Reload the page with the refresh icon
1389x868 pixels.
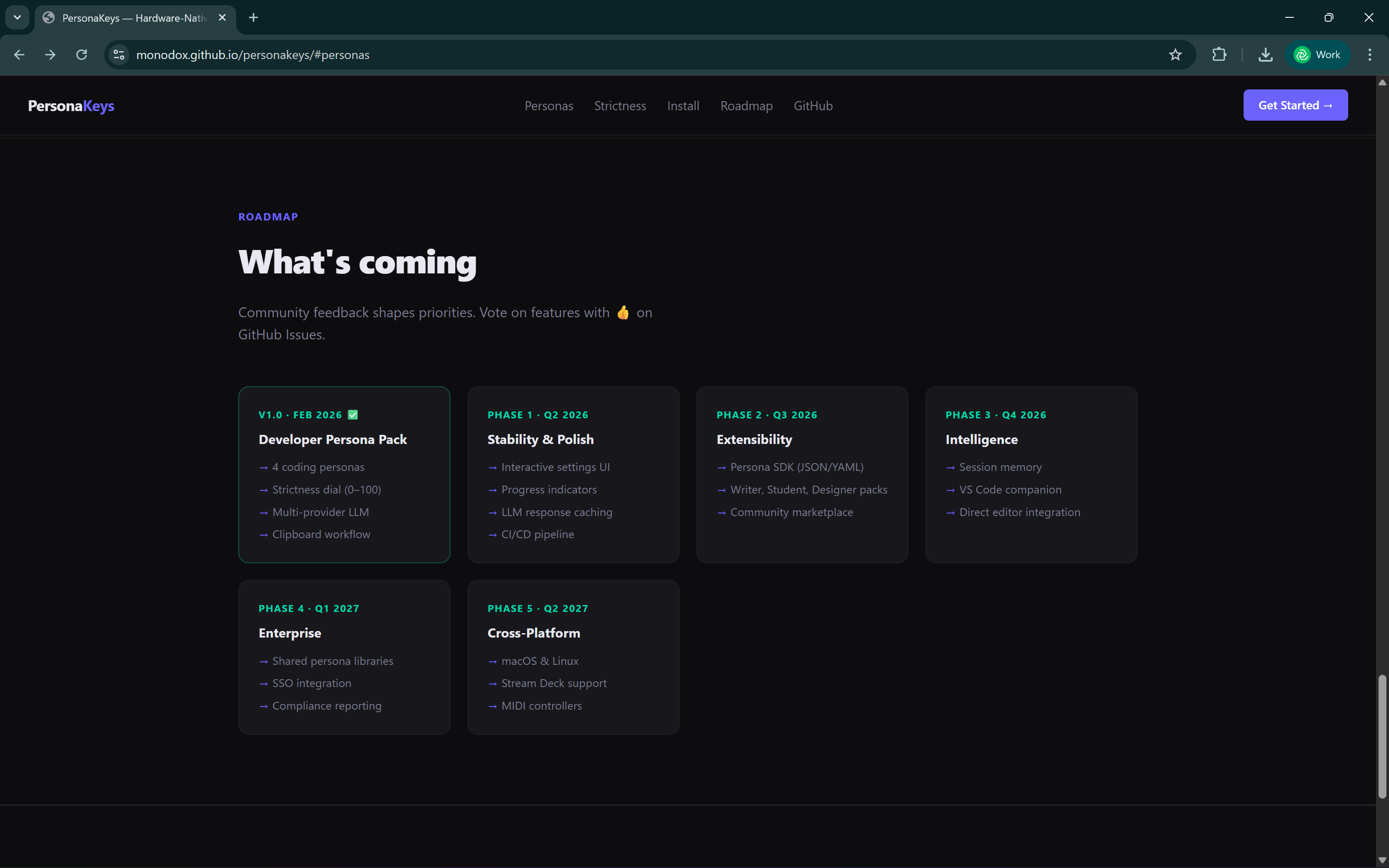click(82, 55)
